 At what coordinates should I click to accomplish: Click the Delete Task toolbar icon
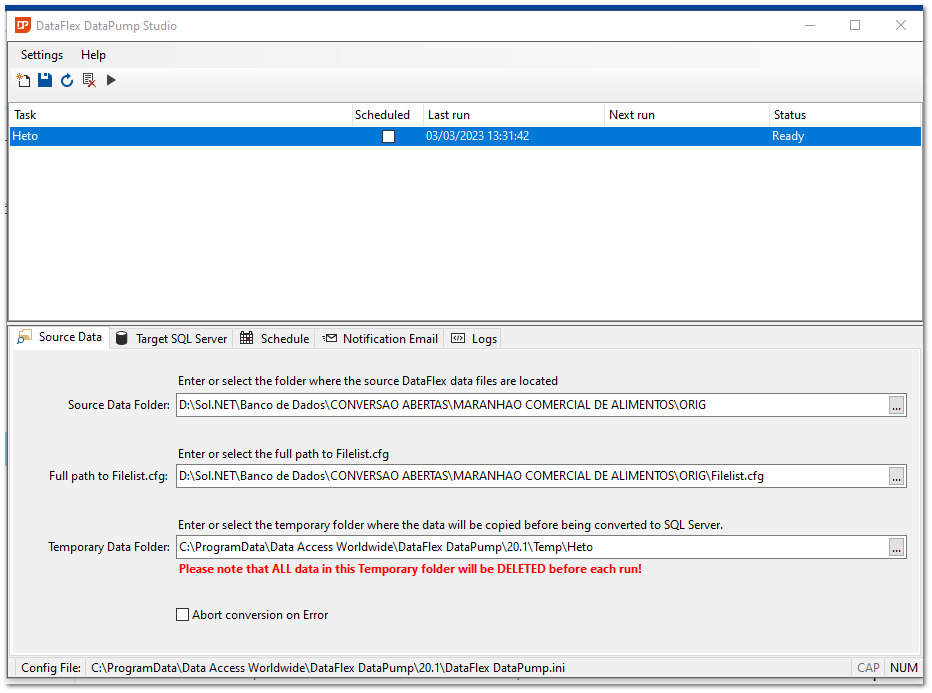pyautogui.click(x=89, y=80)
